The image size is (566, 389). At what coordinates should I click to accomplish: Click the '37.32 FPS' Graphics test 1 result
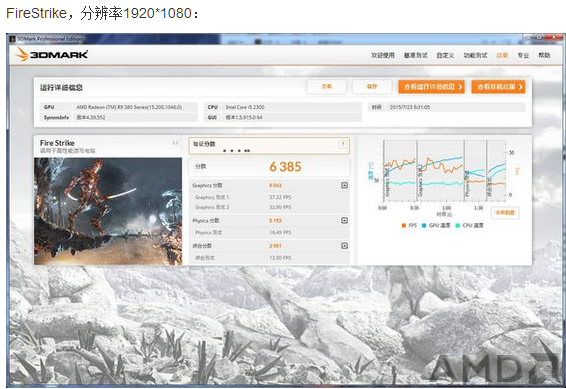click(280, 197)
